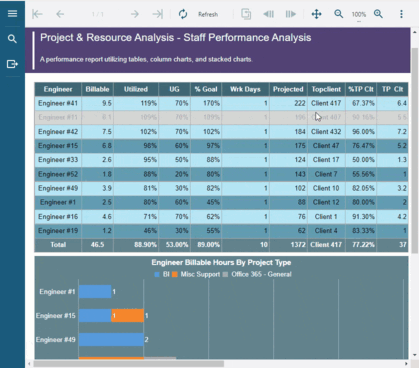The image size is (419, 368).
Task: Select the Engineer #41 cell
Action: pos(58,103)
